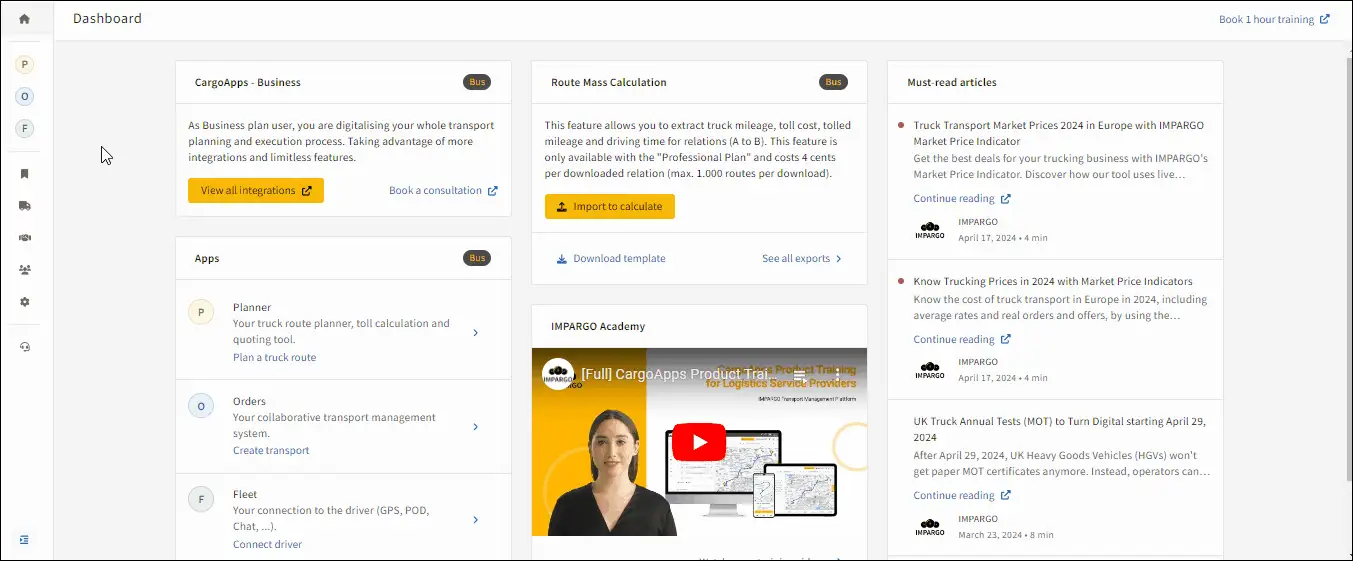The width and height of the screenshot is (1353, 561).
Task: Open Planner app from sidebar P icon
Action: point(25,65)
